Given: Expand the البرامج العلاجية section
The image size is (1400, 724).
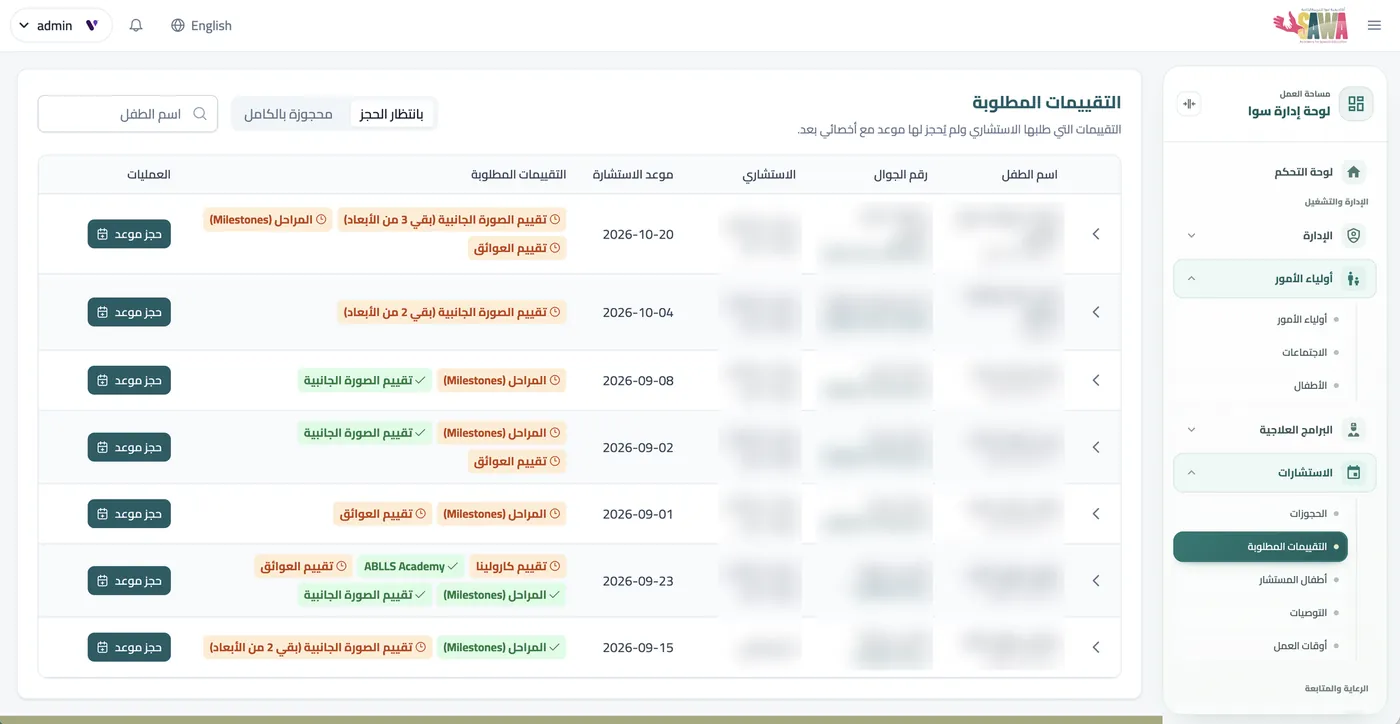Looking at the screenshot, I should point(1273,430).
